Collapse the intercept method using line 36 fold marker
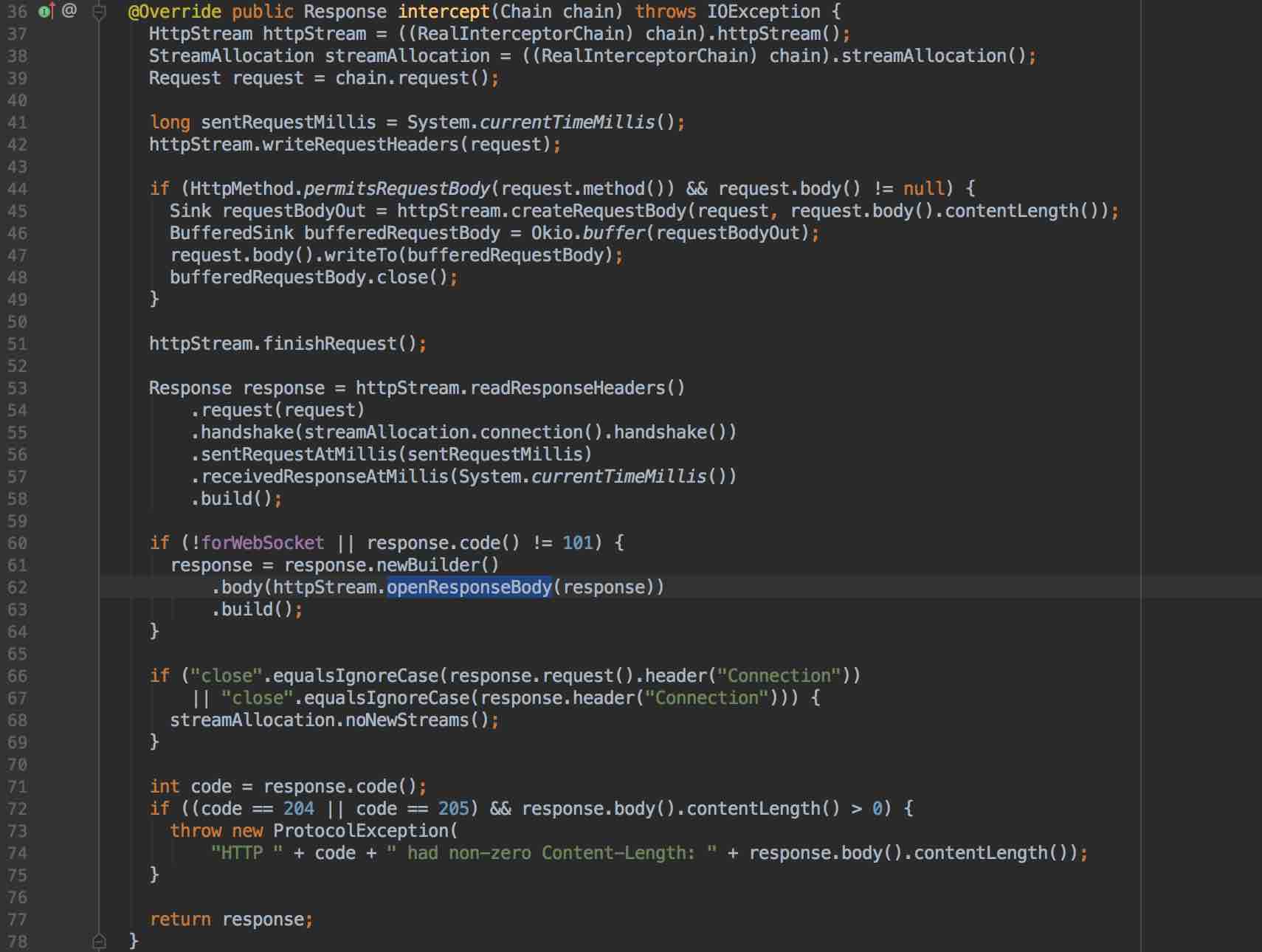This screenshot has height=952, width=1262. tap(100, 12)
